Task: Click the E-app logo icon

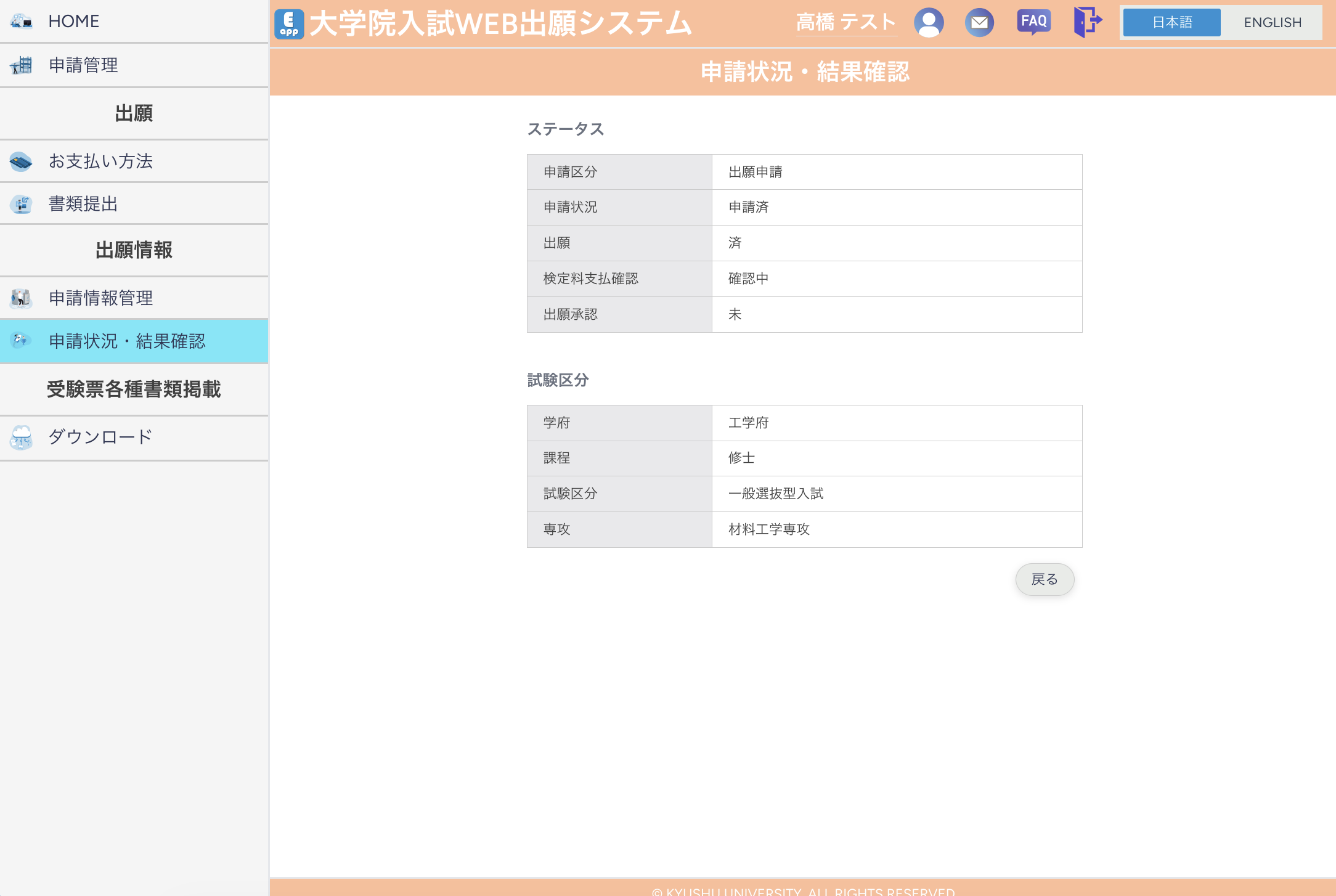Action: click(289, 24)
